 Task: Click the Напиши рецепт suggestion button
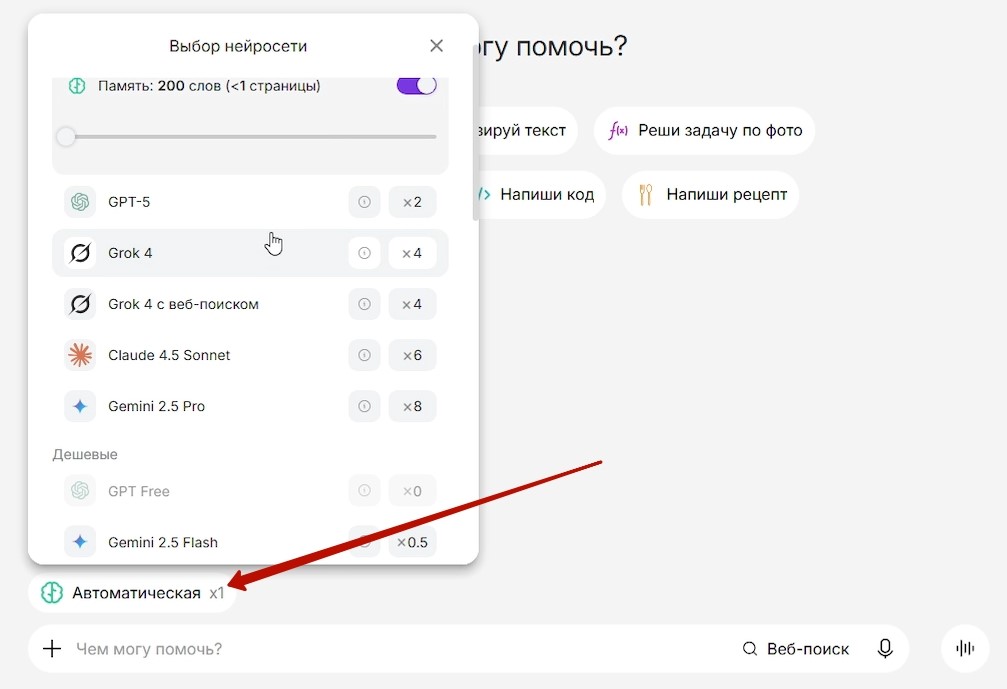(710, 194)
